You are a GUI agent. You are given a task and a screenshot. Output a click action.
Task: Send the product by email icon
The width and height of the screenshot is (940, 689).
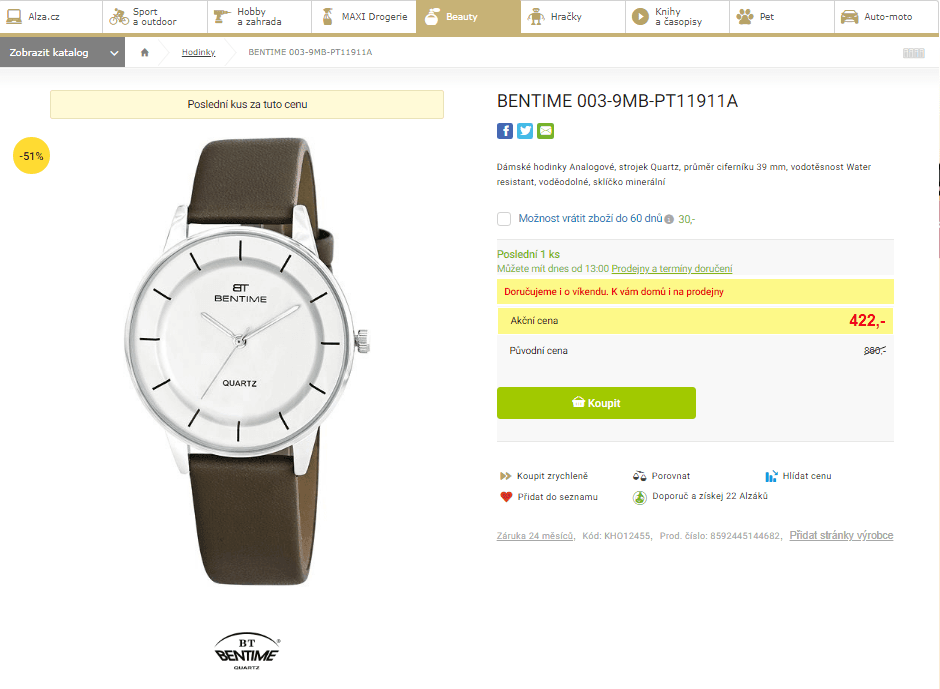545,131
